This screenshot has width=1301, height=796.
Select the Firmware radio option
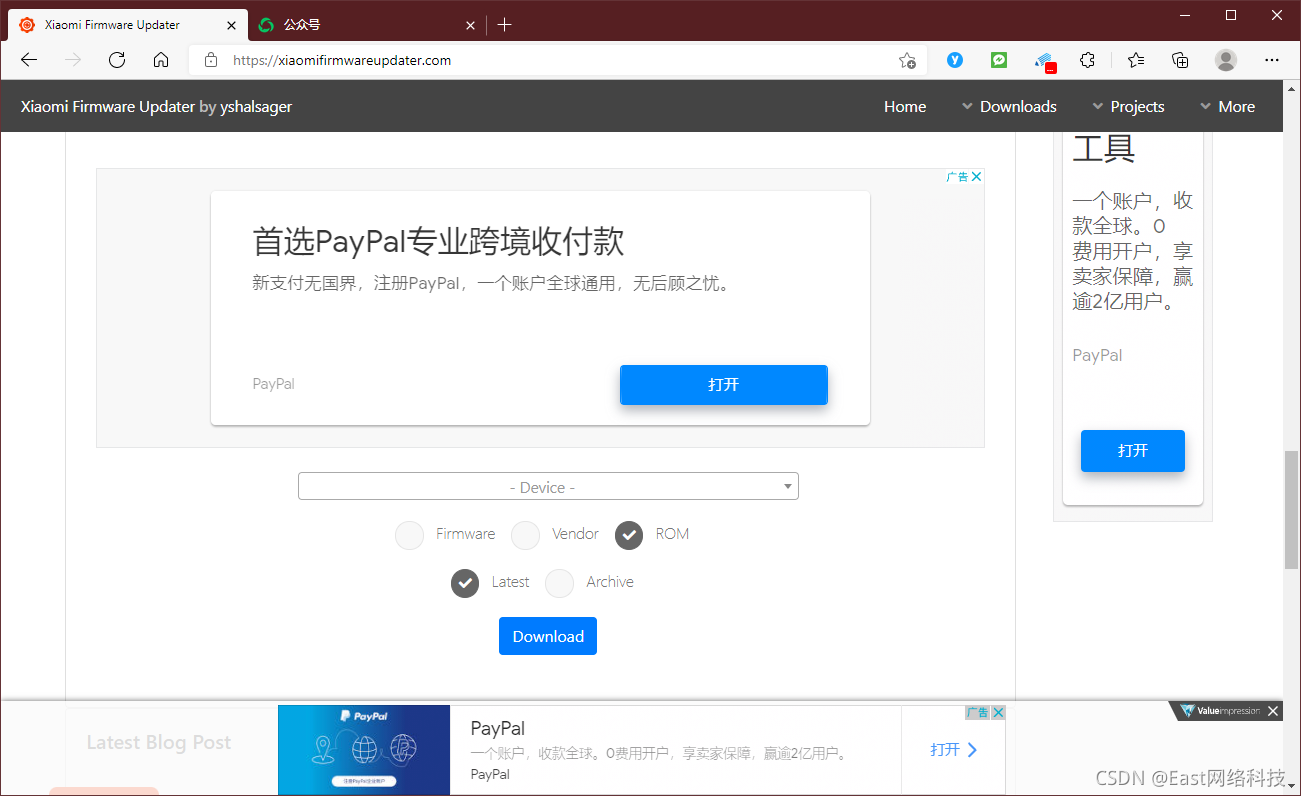coord(410,536)
